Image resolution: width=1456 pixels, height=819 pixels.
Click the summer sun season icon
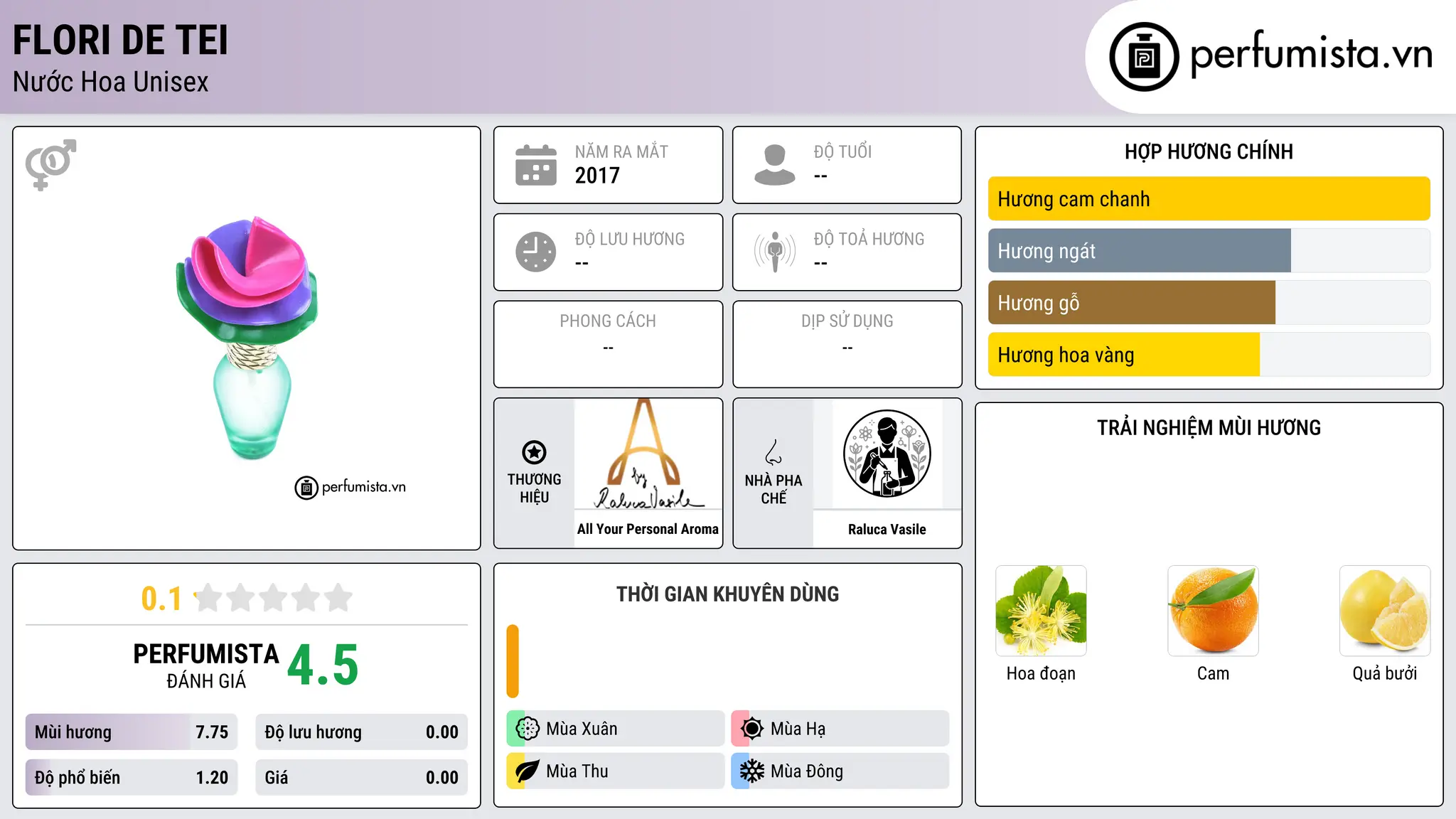click(751, 729)
